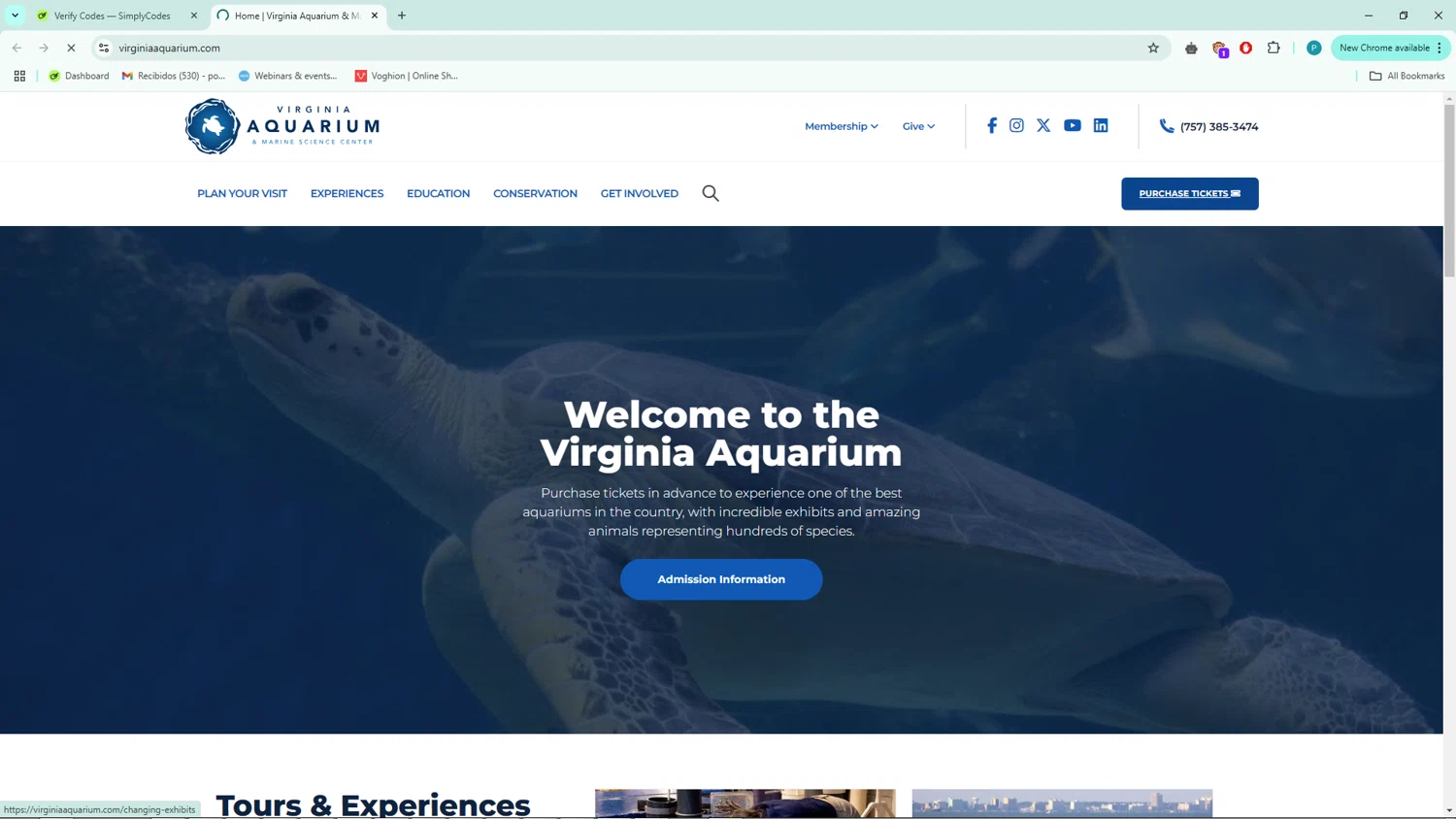The width and height of the screenshot is (1456, 819).
Task: Click the Welcome to the Virginia Aquarium heading
Action: click(x=721, y=434)
